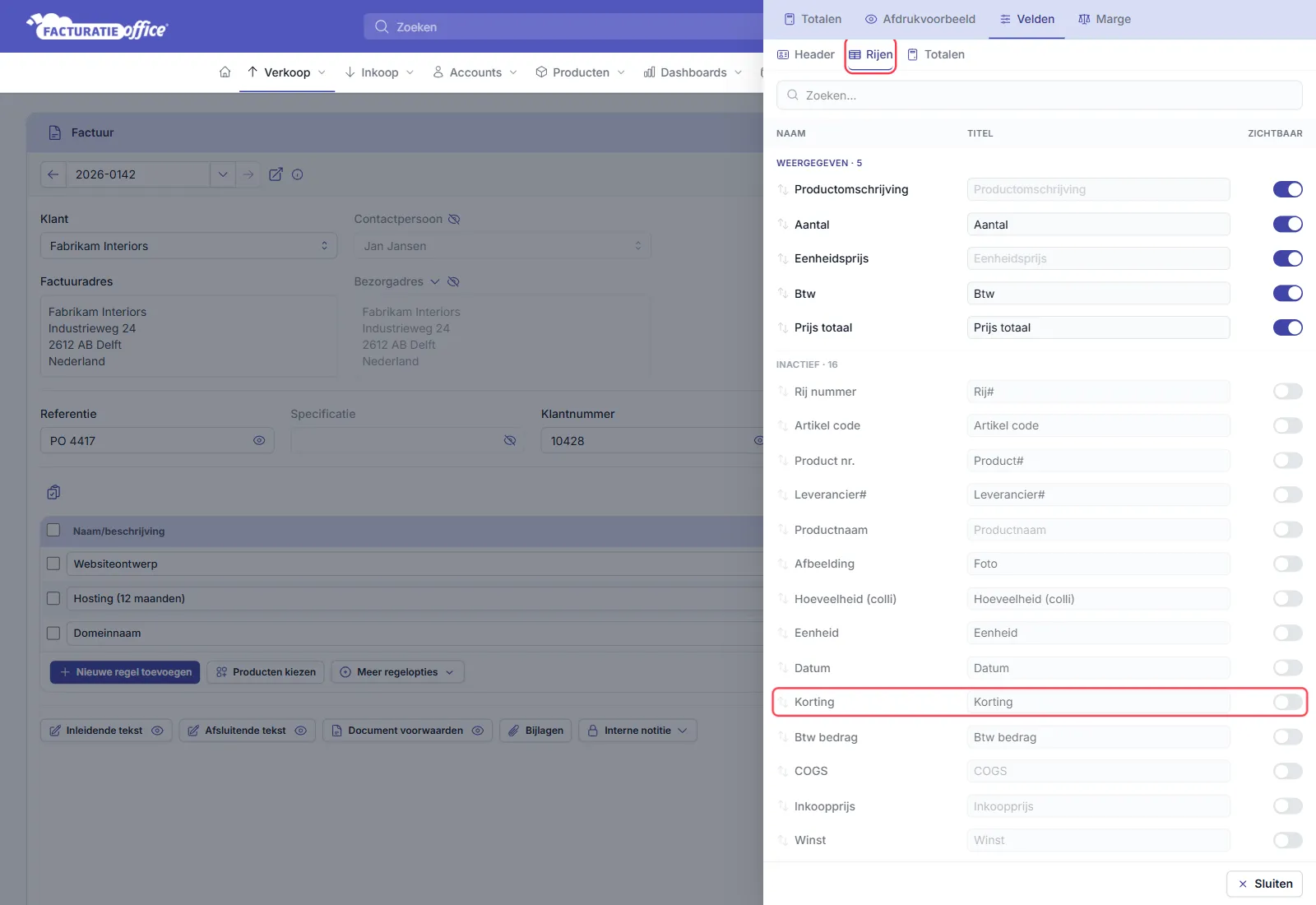Click drag handle for Productomschrijving field
The width and height of the screenshot is (1316, 905).
coord(783,189)
